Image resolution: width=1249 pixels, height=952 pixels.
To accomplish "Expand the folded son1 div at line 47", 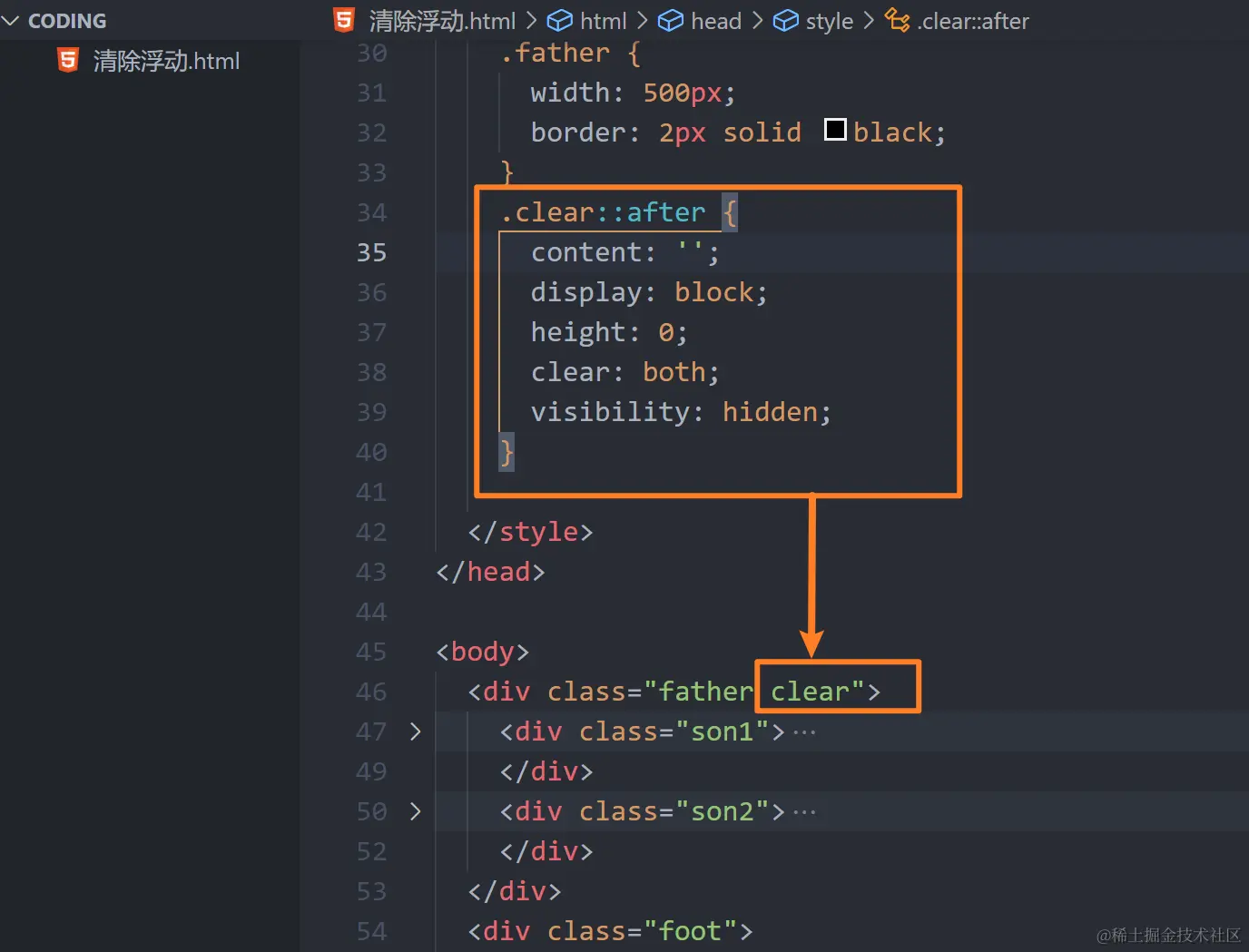I will coord(415,731).
